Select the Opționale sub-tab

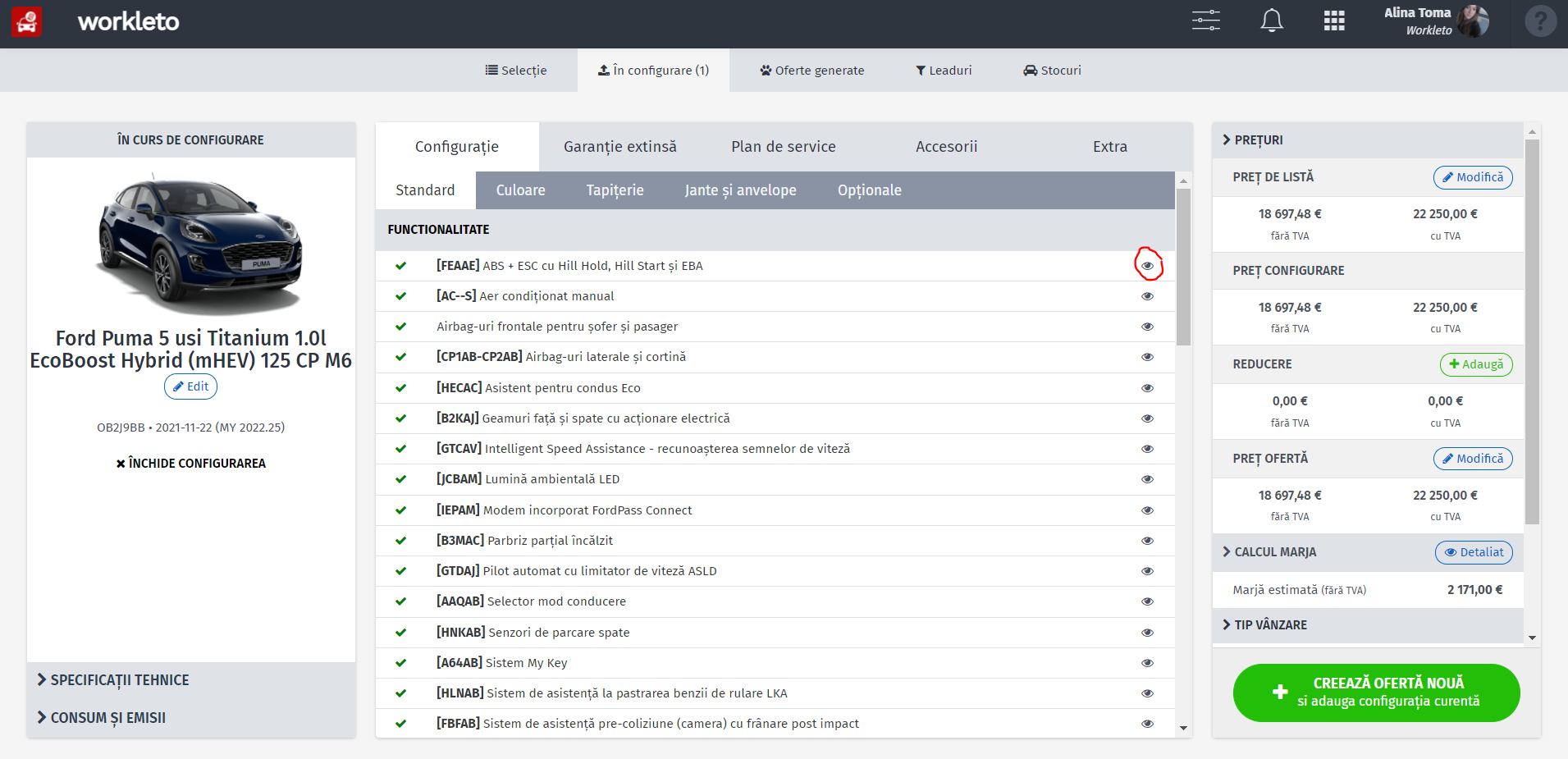coord(869,190)
